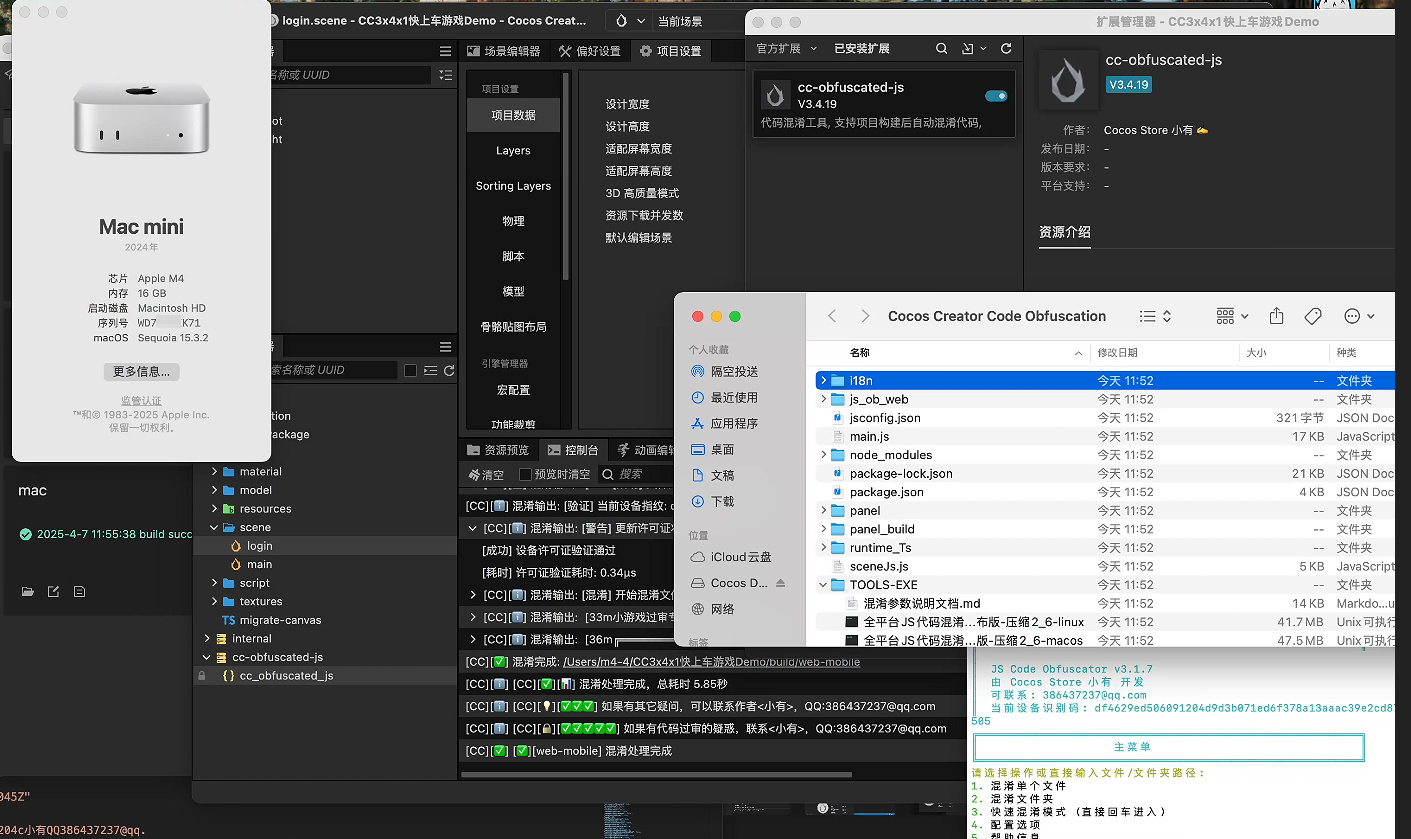Click hierarchy search filter type icon
The height and width of the screenshot is (839, 1411).
(446, 75)
